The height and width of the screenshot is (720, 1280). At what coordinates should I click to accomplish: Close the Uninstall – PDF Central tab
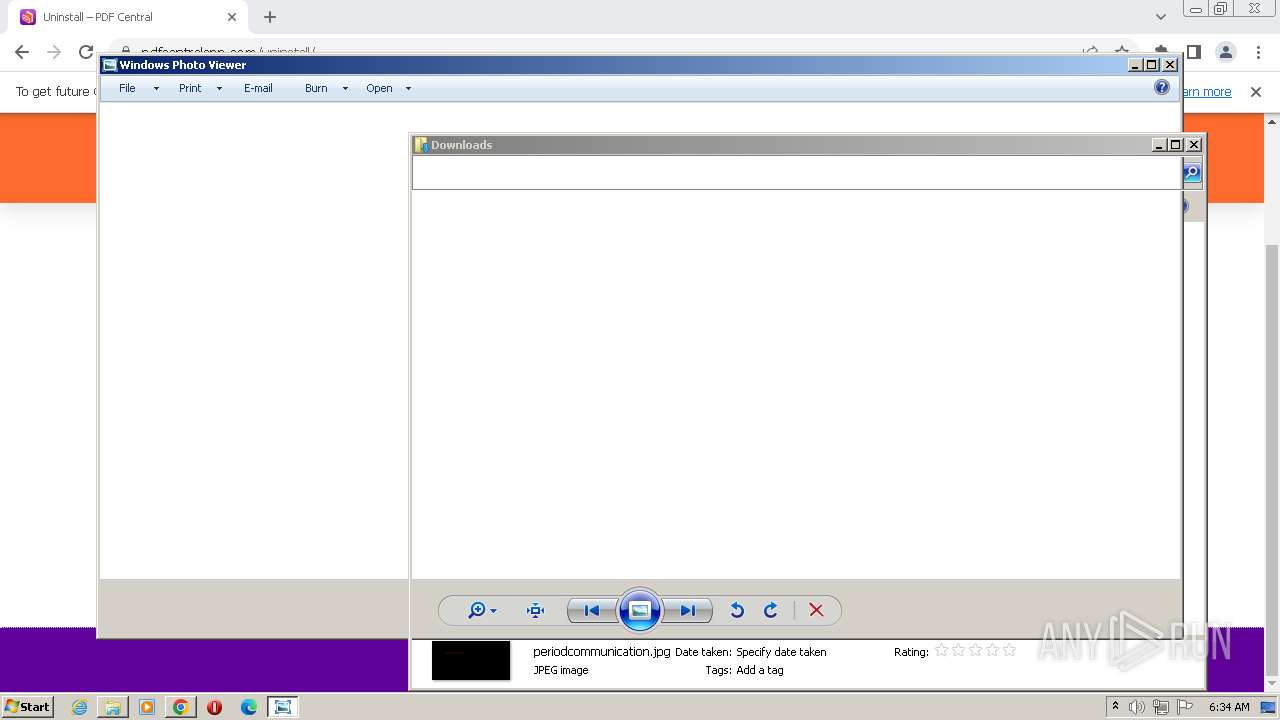[x=232, y=17]
